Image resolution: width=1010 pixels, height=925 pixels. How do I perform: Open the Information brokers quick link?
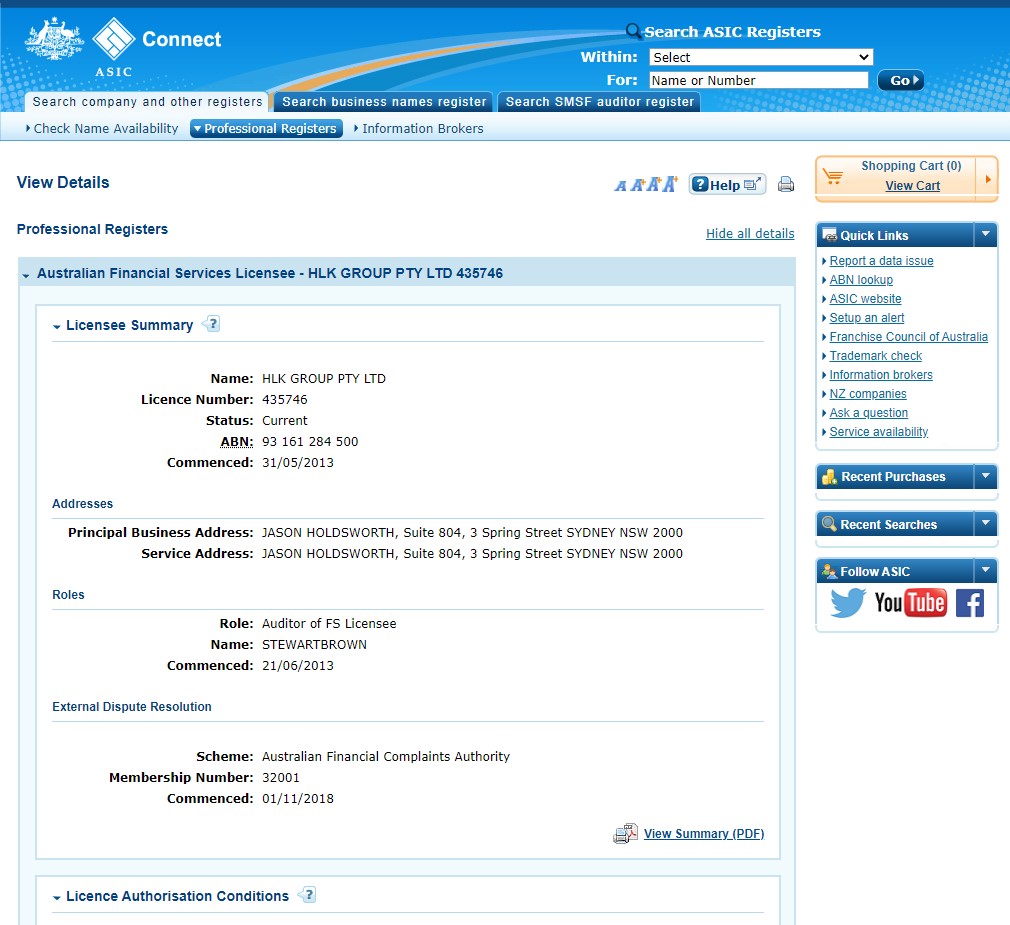pyautogui.click(x=881, y=374)
